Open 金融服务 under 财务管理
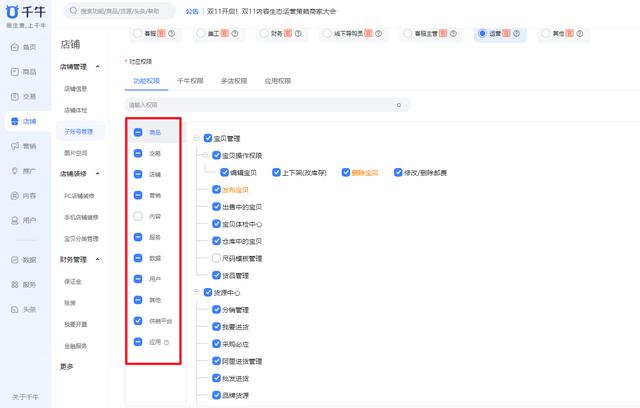 pos(76,346)
